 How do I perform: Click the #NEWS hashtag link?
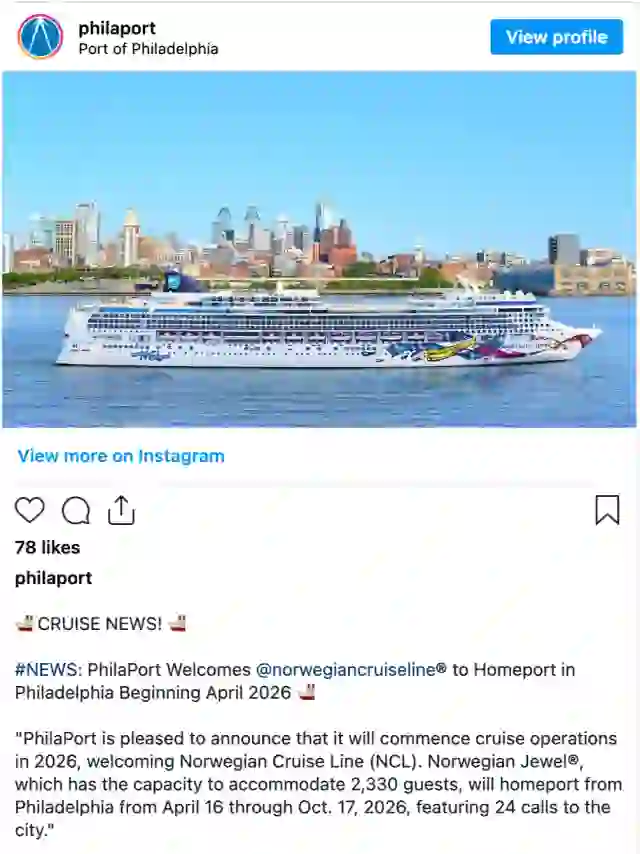point(48,669)
